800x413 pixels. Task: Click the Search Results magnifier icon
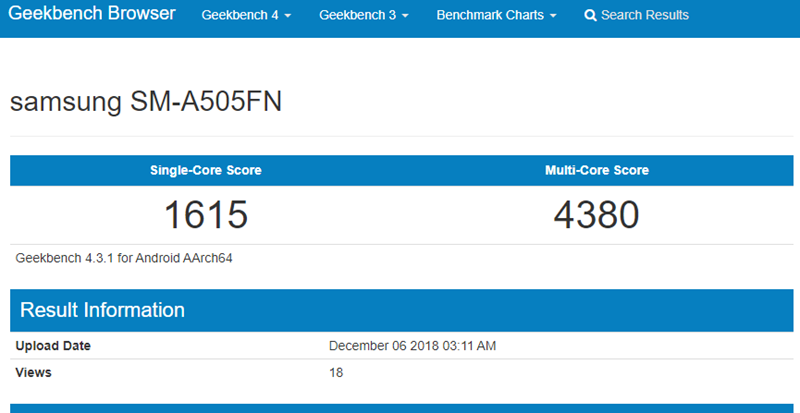(x=590, y=16)
